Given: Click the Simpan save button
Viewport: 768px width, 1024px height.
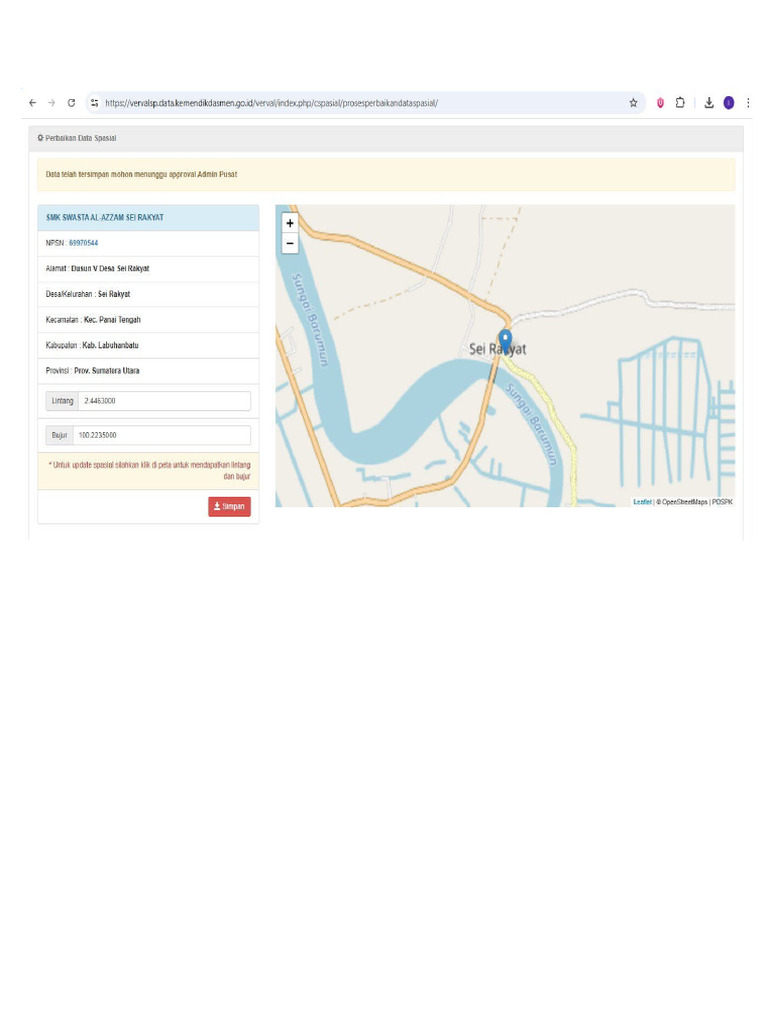Looking at the screenshot, I should click(229, 506).
